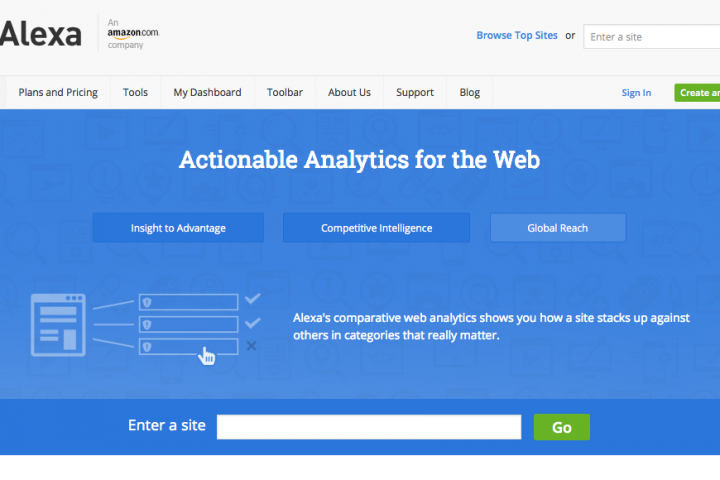The height and width of the screenshot is (480, 720).
Task: Go to My Dashboard
Action: (x=207, y=93)
